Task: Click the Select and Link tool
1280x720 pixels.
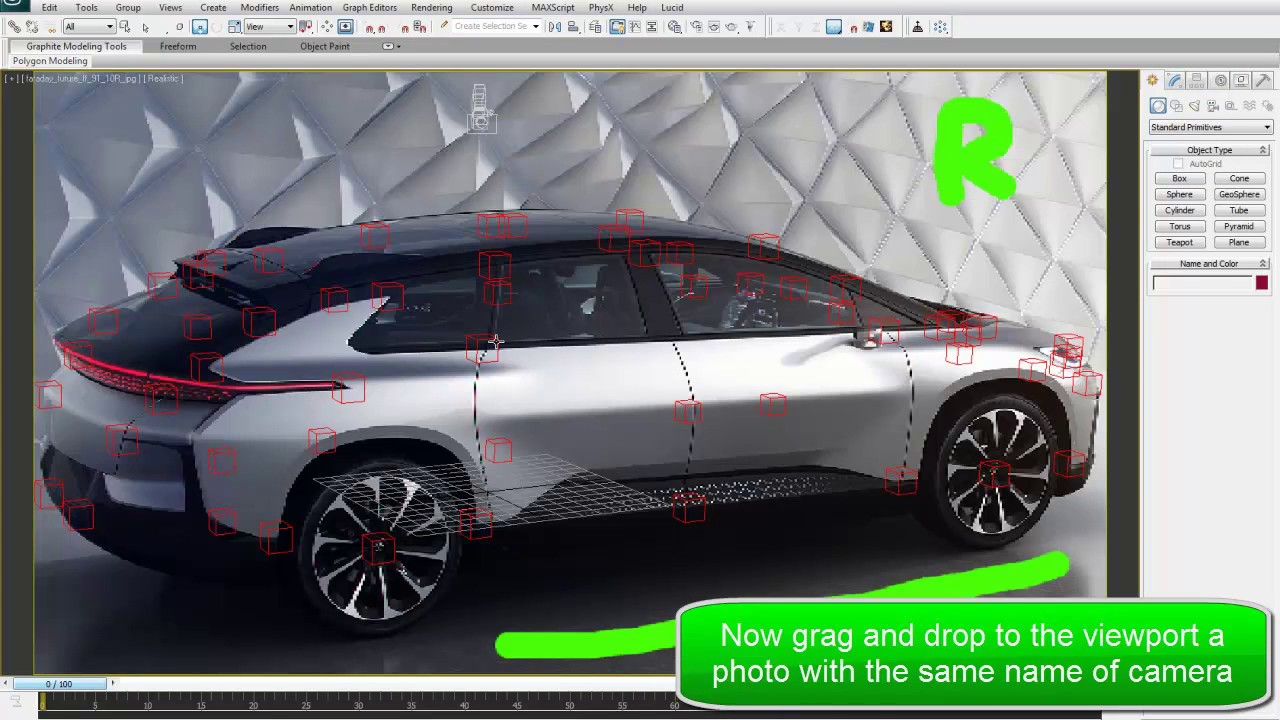Action: point(14,27)
